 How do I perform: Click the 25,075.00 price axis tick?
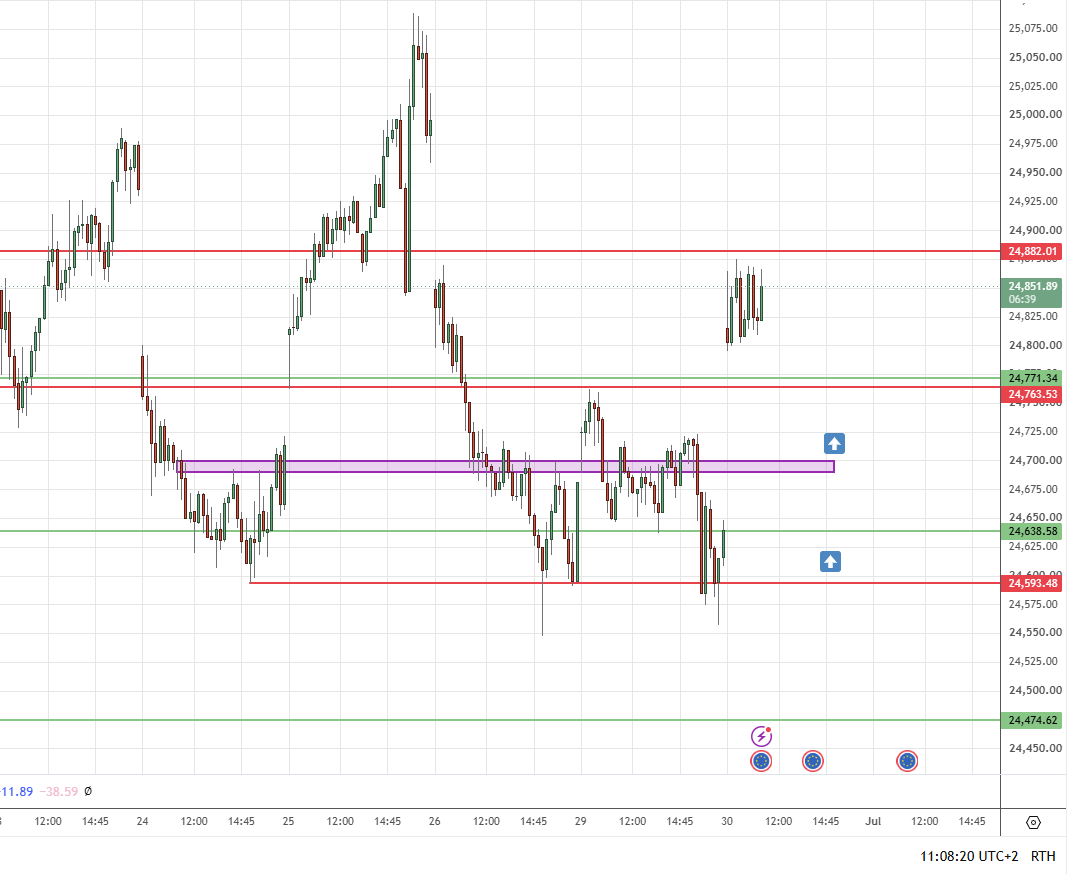(1035, 29)
